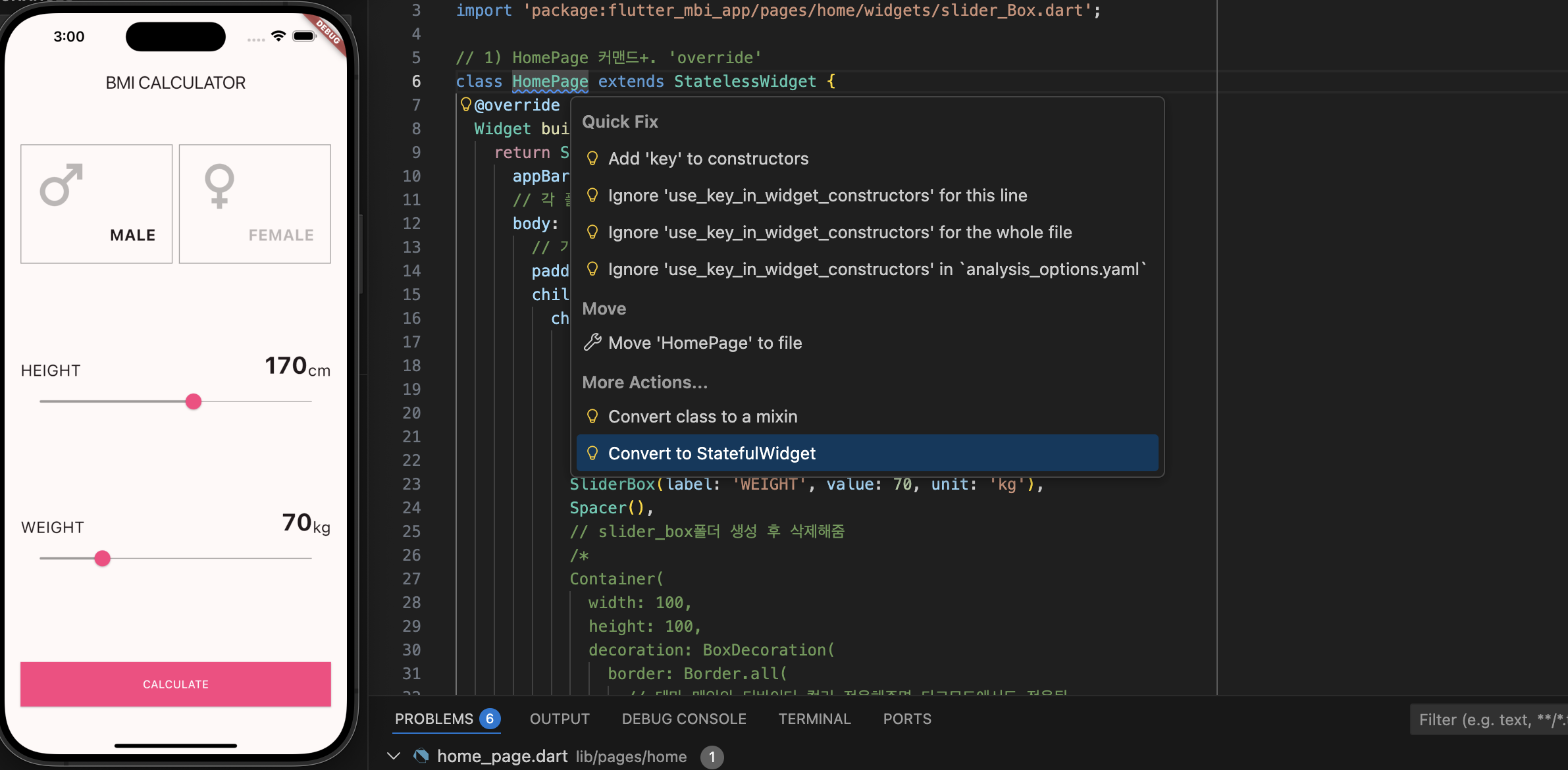Click the 70 weight value in simulator
Screen dimensions: 1568x770
pos(297,522)
